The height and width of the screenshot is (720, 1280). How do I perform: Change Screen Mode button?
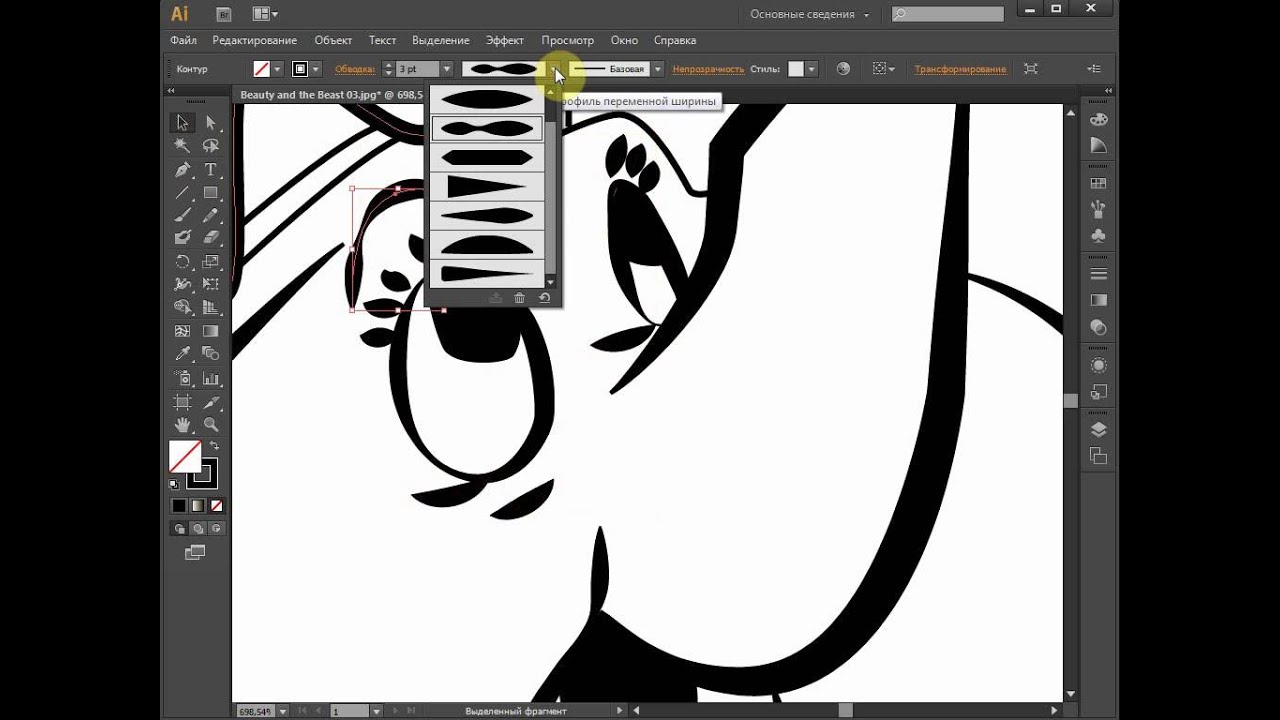(196, 553)
